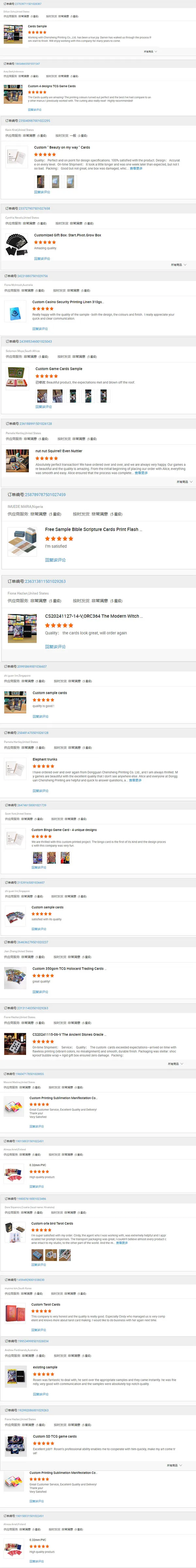Click The Modern Witch product image

point(23,629)
